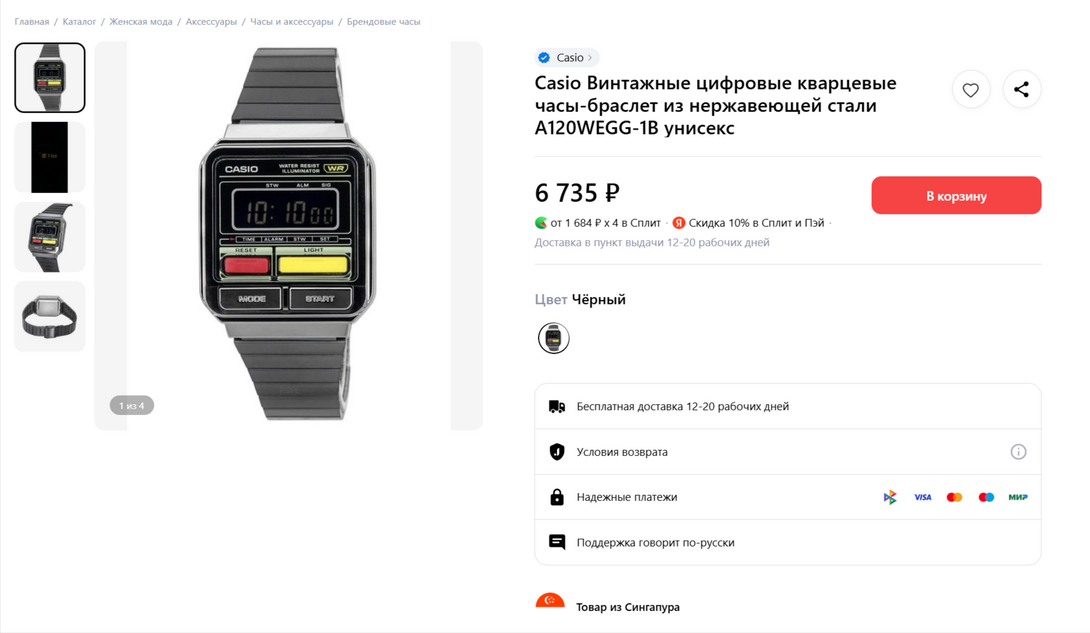Viewport: 1090px width, 633px height.
Task: Select the Чёрный color swatch
Action: (x=553, y=338)
